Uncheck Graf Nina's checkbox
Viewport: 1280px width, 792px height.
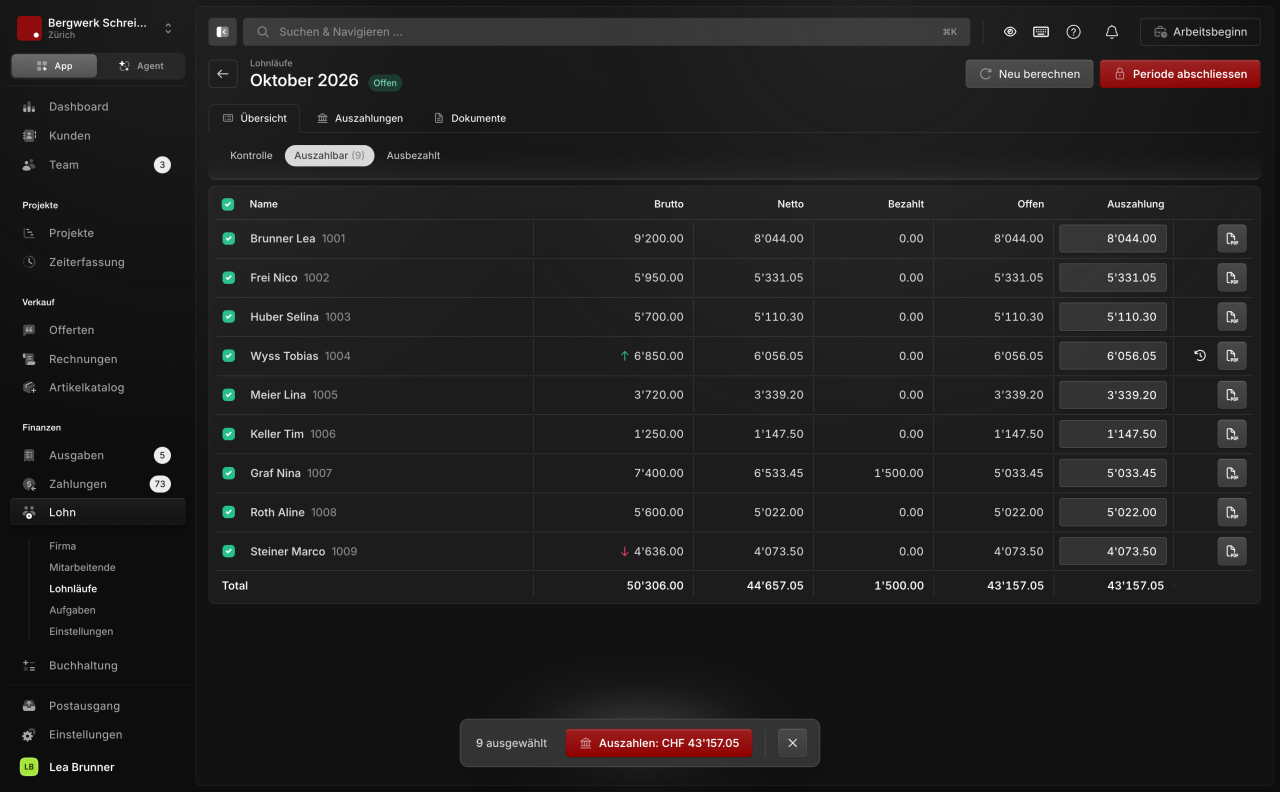point(228,473)
